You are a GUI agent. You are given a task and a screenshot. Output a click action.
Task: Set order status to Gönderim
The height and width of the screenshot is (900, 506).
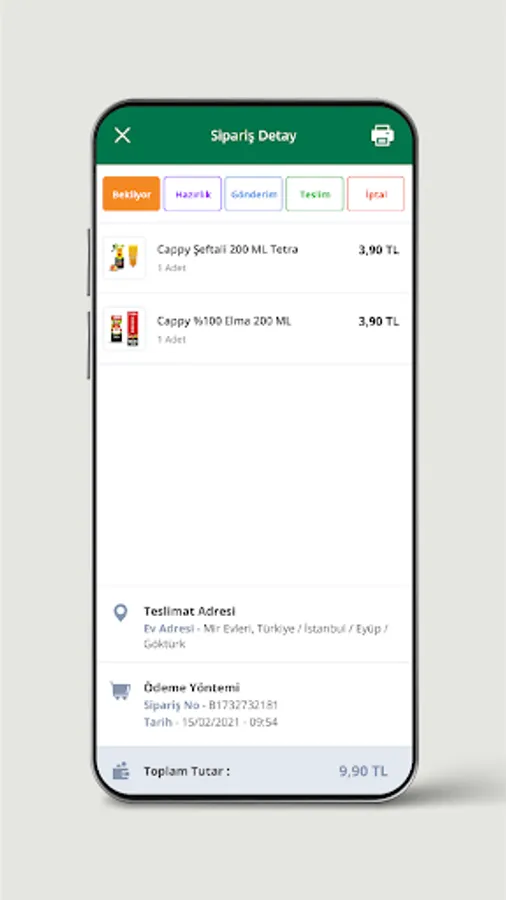click(254, 194)
